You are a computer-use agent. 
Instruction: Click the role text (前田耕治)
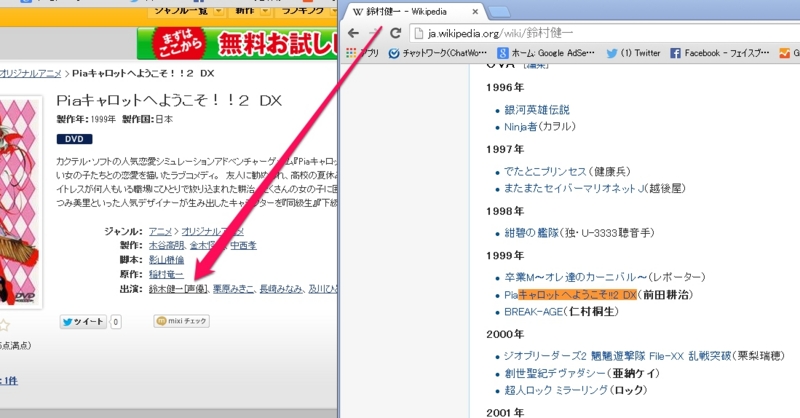[665, 294]
